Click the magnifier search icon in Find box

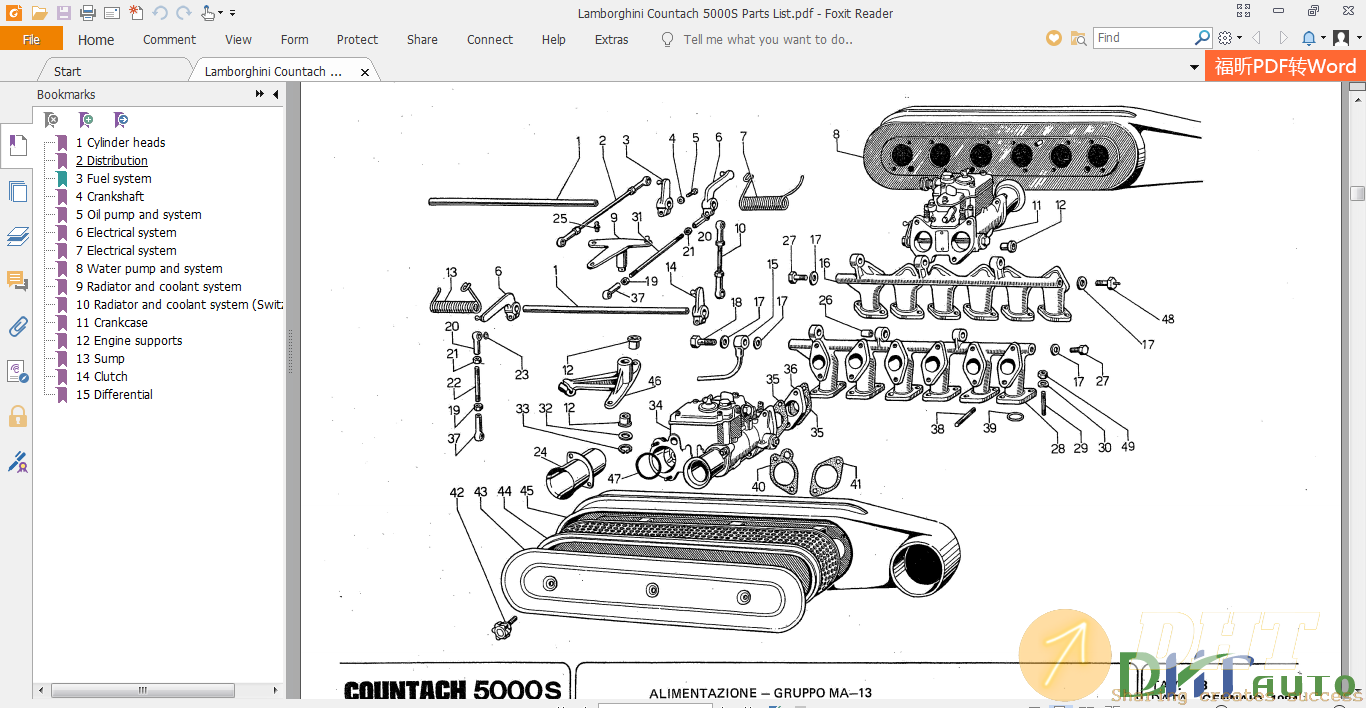pyautogui.click(x=1202, y=37)
